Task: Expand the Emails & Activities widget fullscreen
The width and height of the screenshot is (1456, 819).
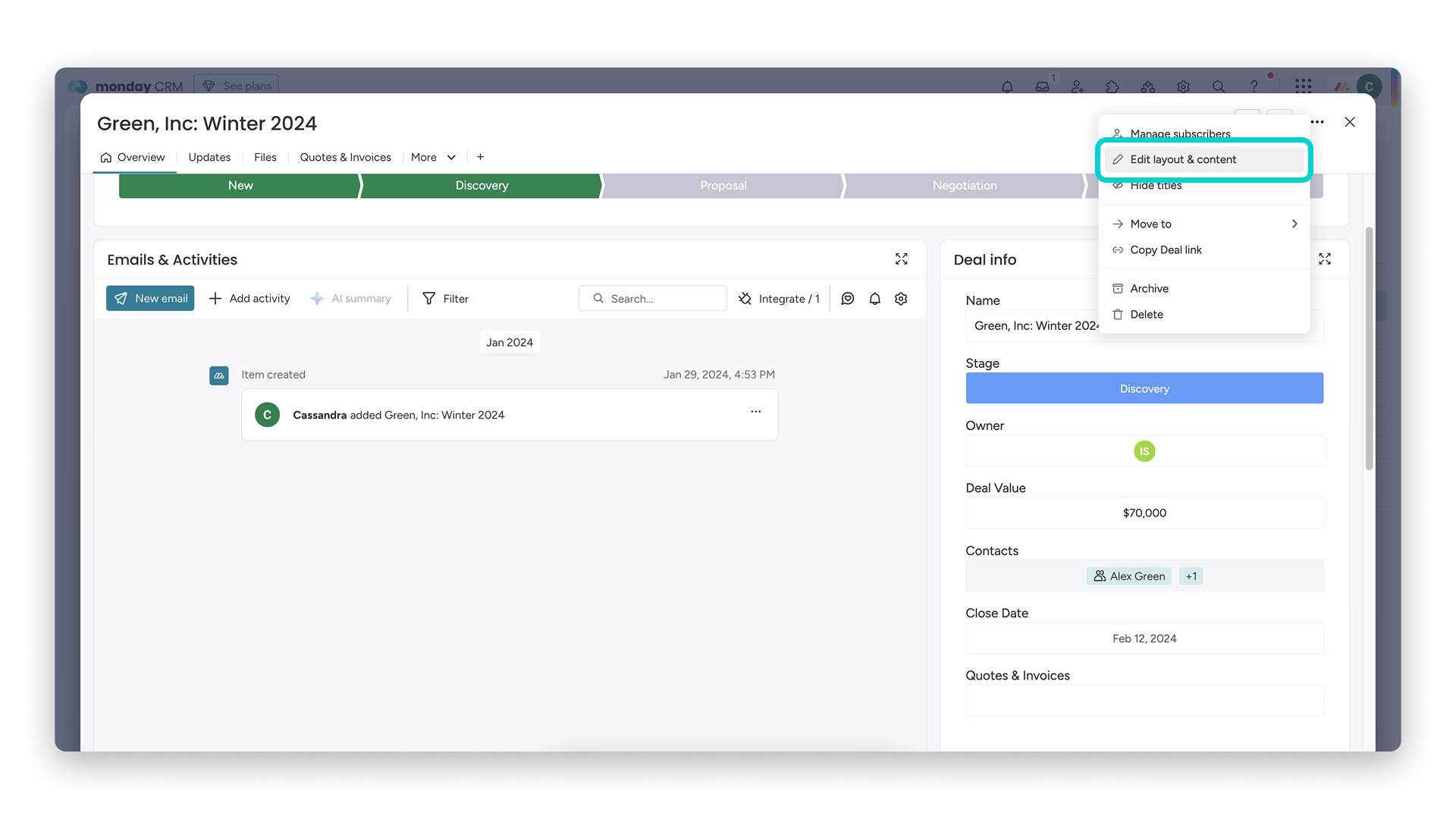Action: click(x=902, y=259)
